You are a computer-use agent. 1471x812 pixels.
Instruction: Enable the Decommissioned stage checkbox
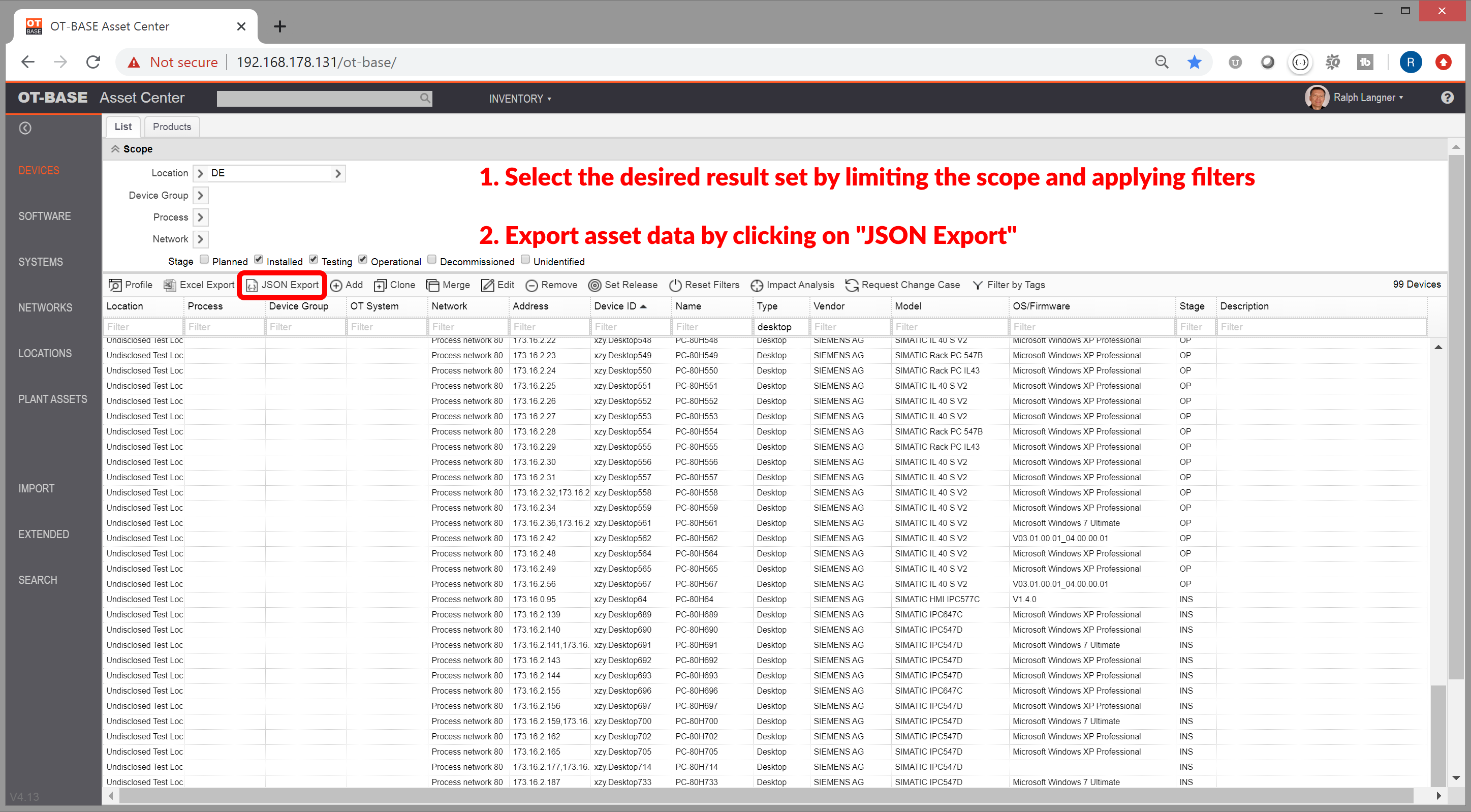(432, 260)
